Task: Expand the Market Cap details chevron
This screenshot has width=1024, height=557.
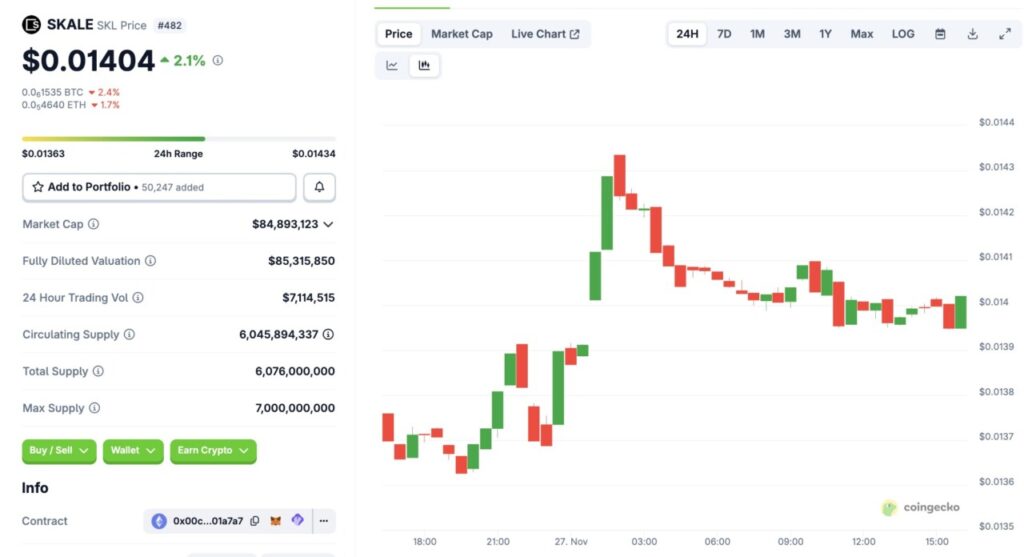Action: click(329, 225)
